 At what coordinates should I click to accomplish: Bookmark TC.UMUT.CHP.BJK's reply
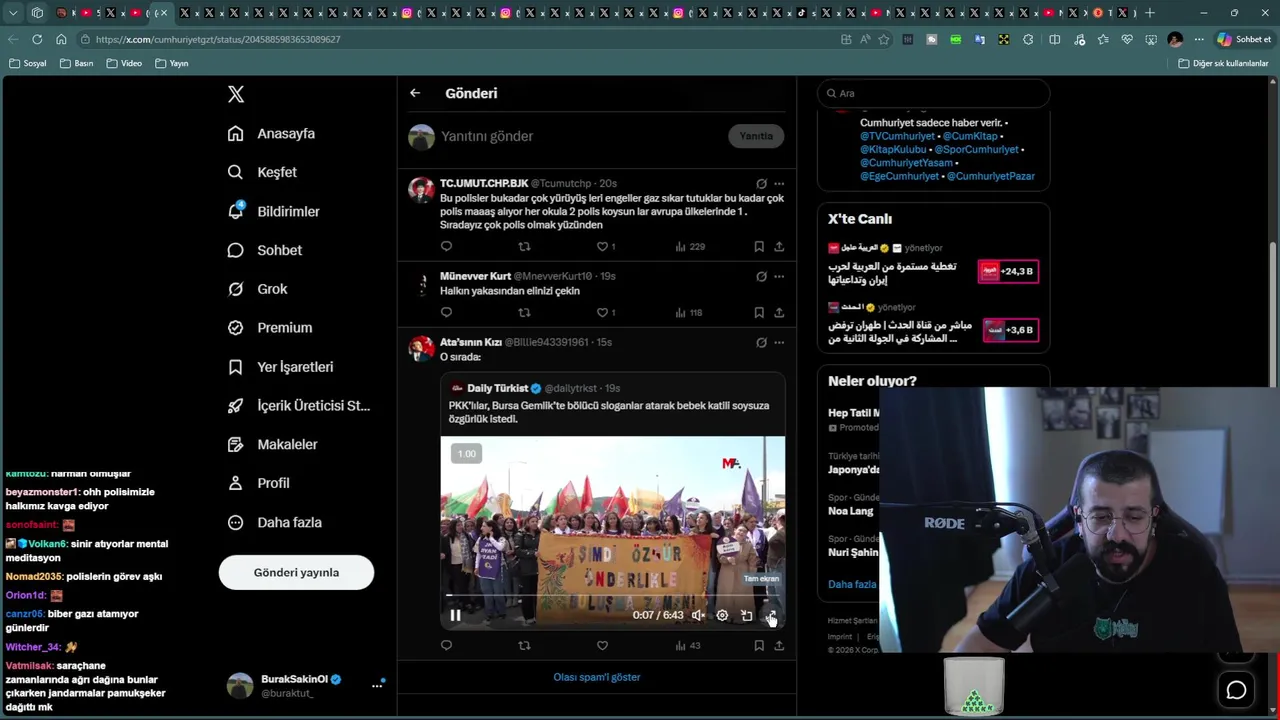coord(759,246)
